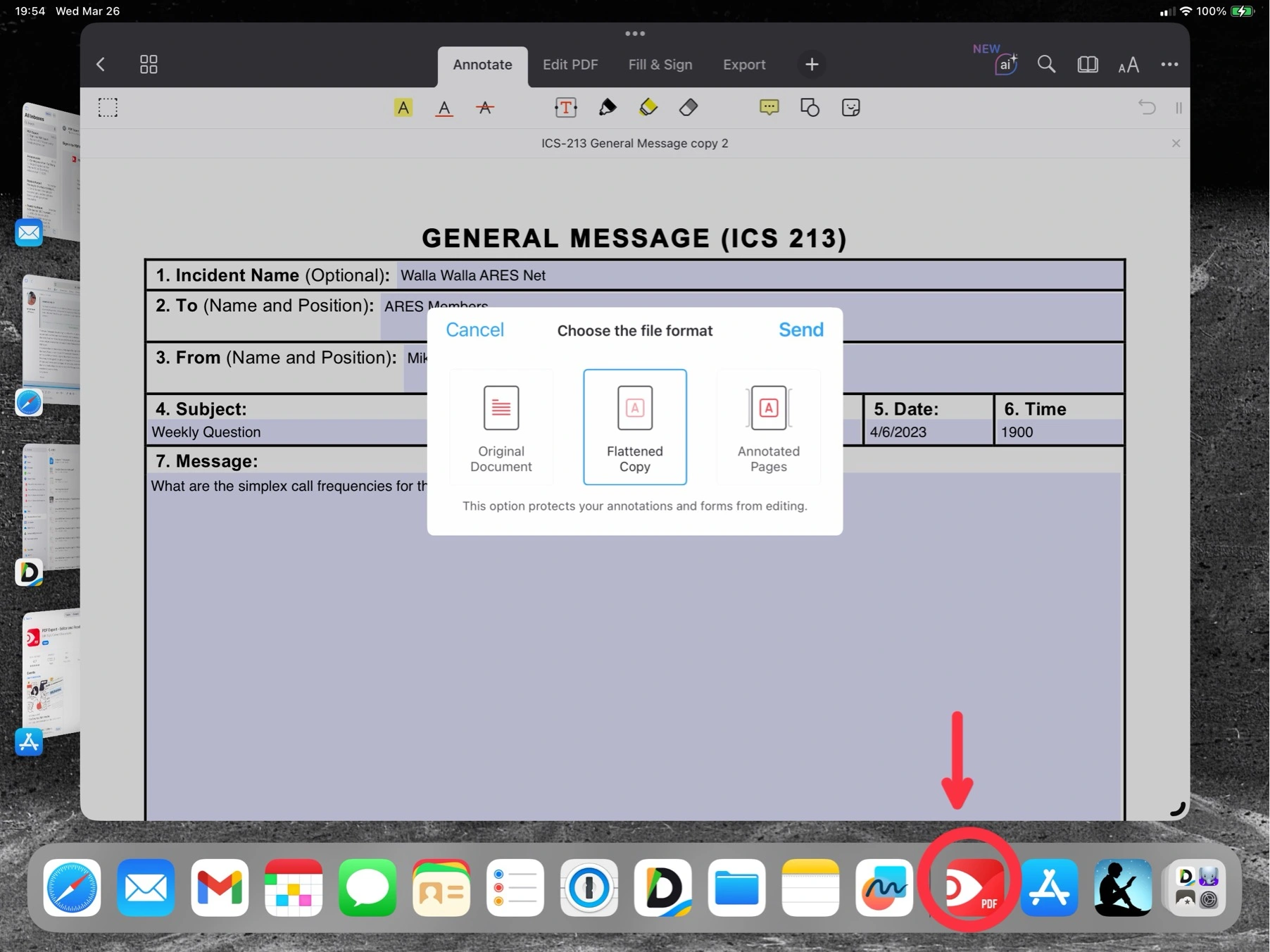
Task: Activate the pen drawing tool
Action: pos(607,108)
